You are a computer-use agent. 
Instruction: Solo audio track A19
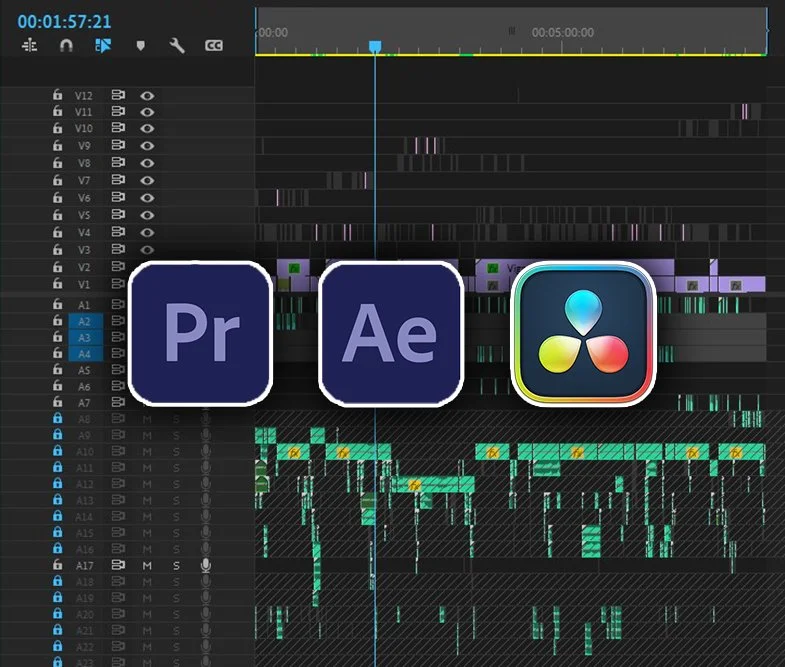tap(176, 598)
